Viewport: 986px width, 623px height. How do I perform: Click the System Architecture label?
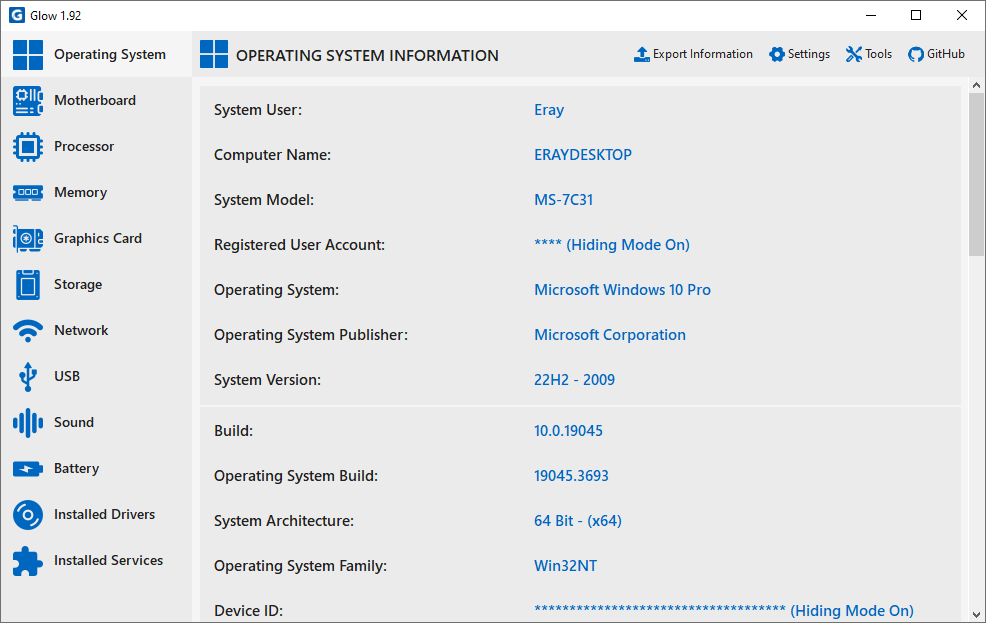284,521
